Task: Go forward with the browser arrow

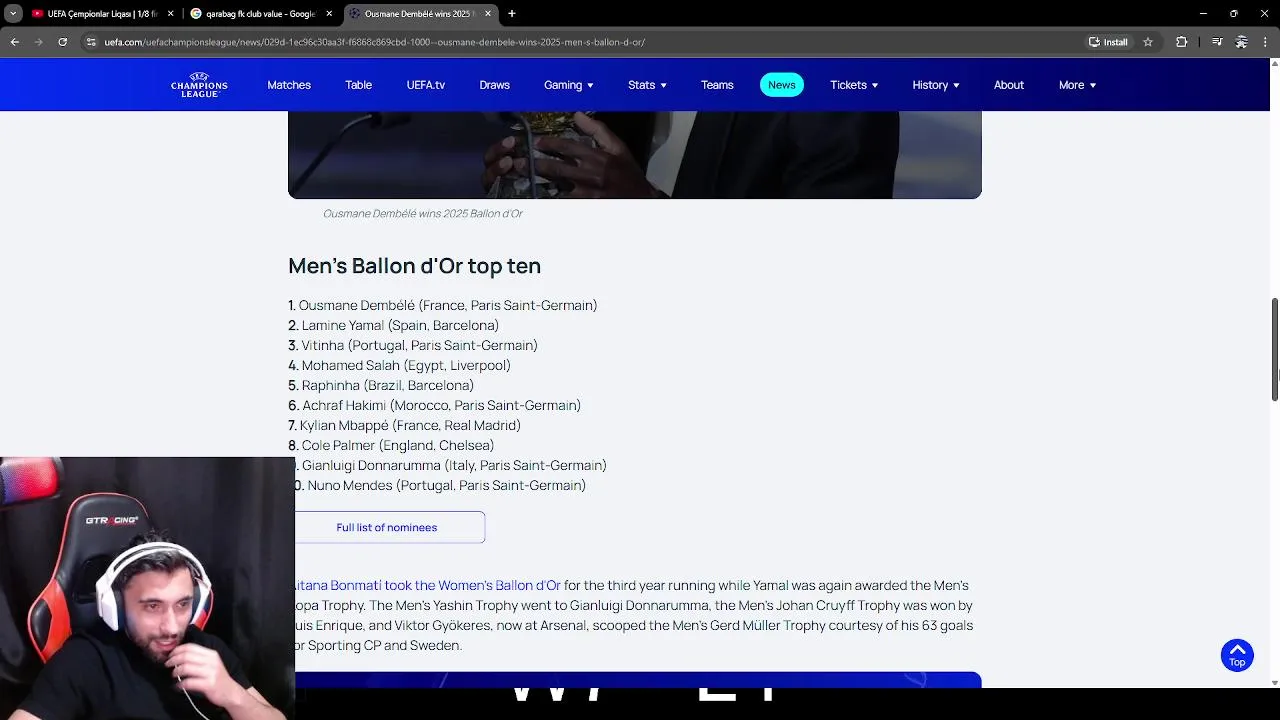Action: click(38, 42)
